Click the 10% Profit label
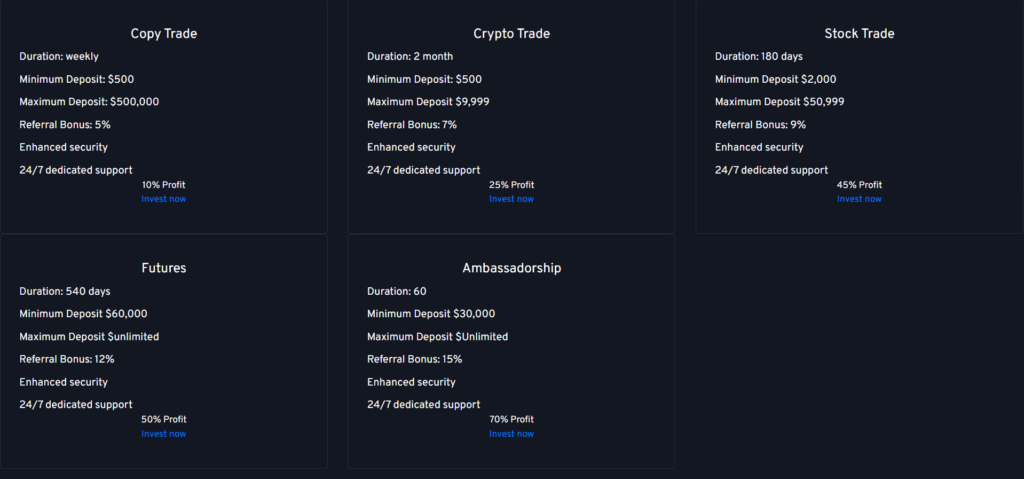The image size is (1024, 479). point(163,185)
